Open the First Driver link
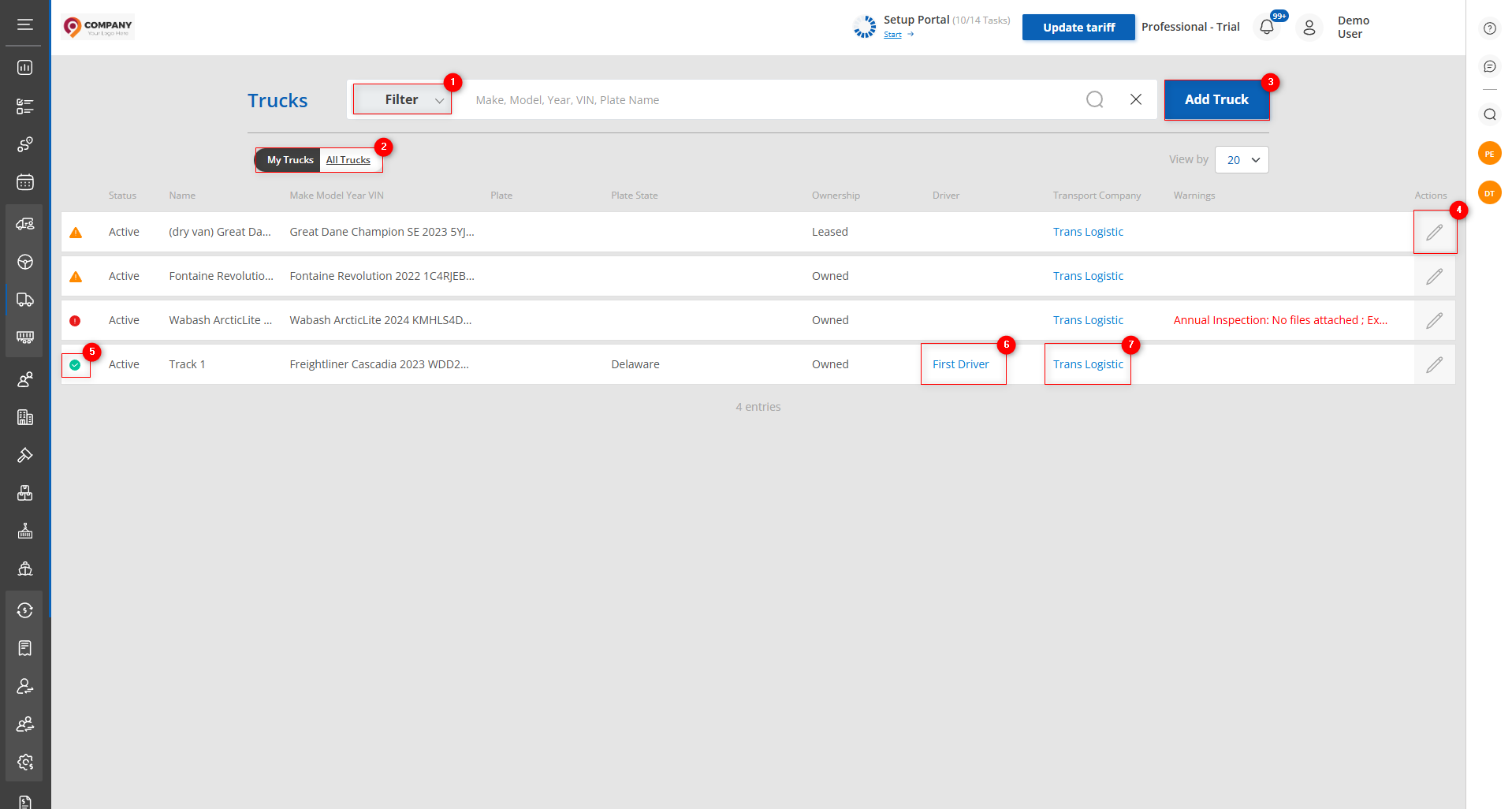The image size is (1512, 809). (x=960, y=364)
